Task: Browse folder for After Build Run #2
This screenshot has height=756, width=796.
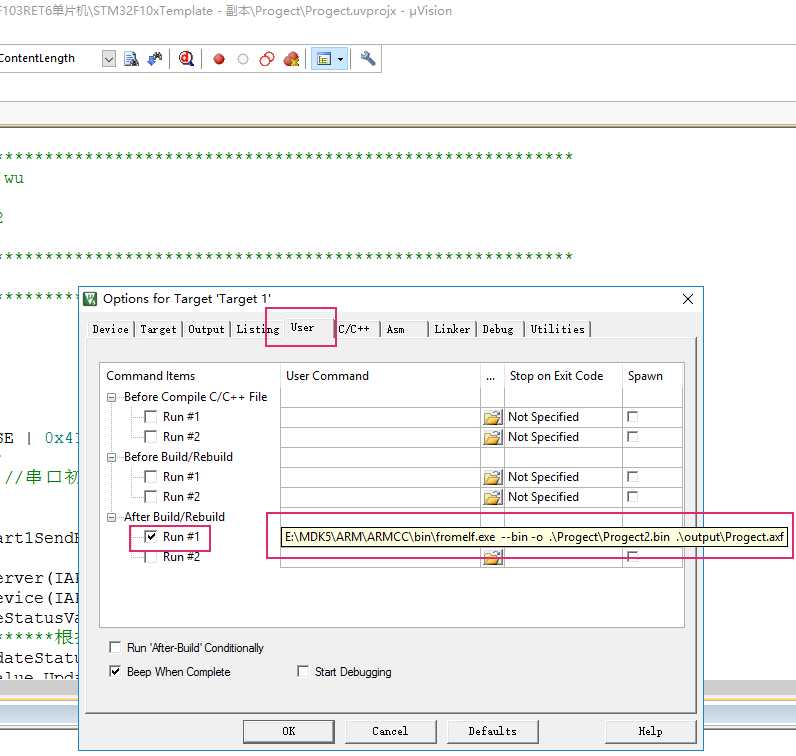Action: point(492,558)
